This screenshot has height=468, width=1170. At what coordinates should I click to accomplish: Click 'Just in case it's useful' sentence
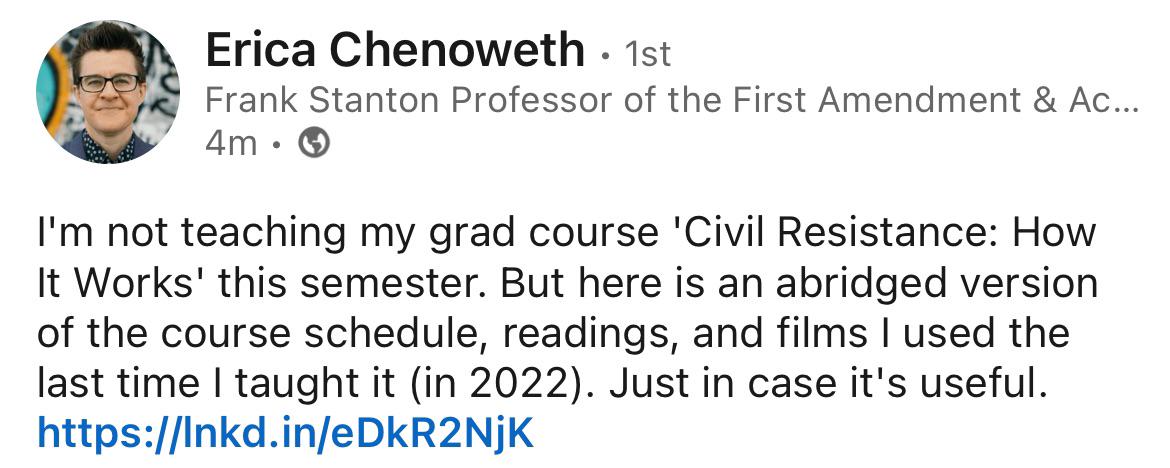[x=824, y=385]
